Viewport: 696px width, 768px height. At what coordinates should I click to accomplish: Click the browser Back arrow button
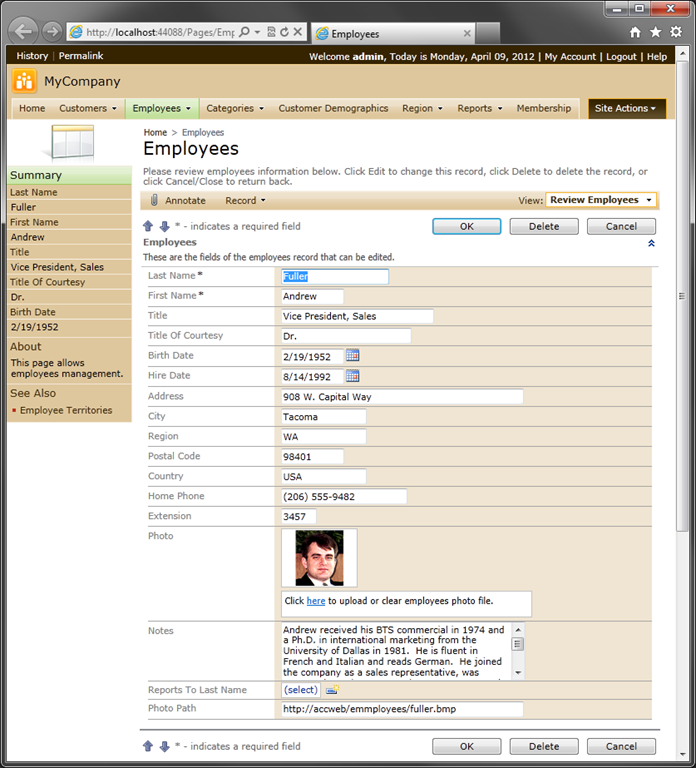click(23, 32)
